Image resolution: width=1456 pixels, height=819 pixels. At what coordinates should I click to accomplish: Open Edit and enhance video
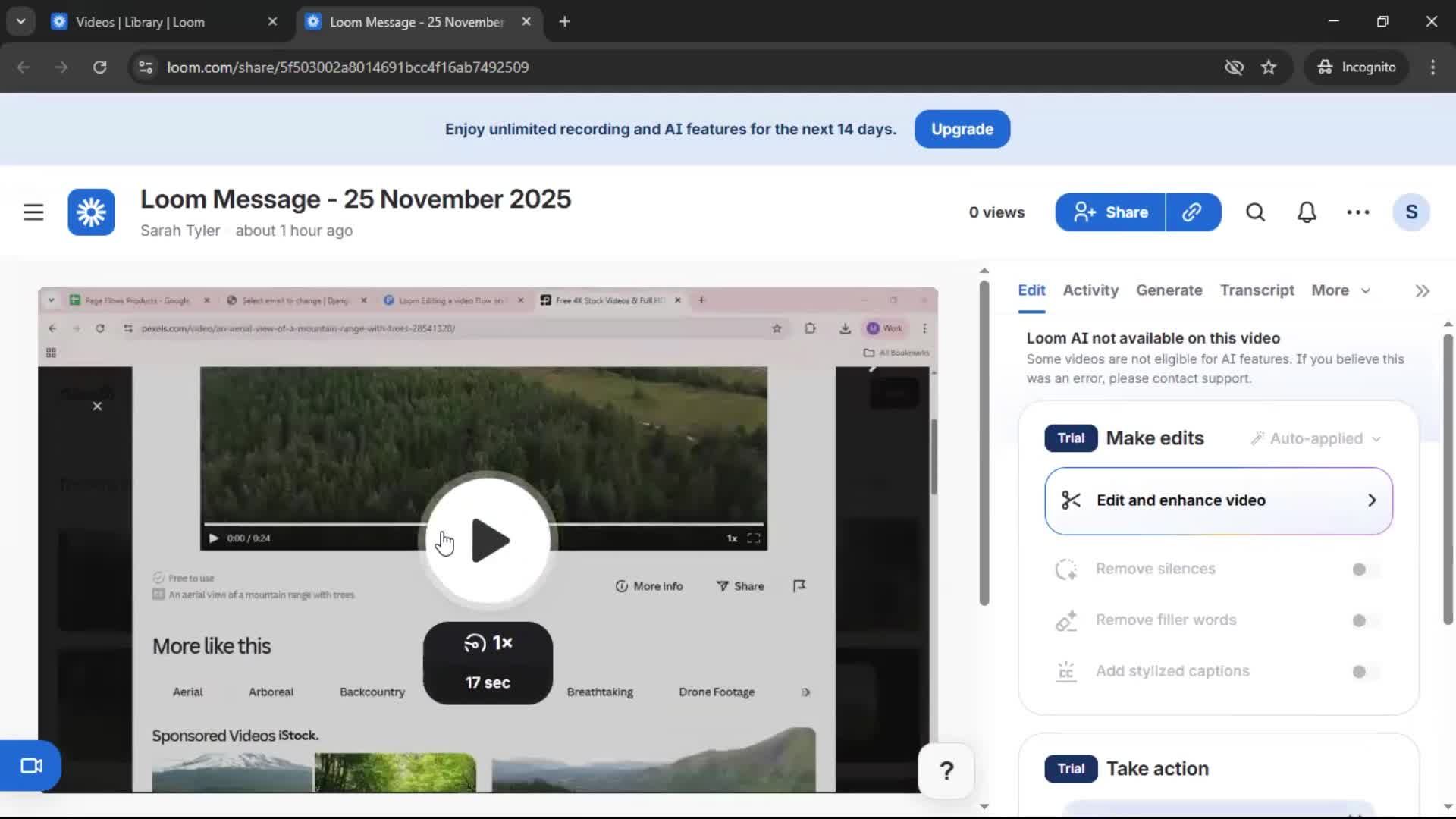pos(1218,500)
